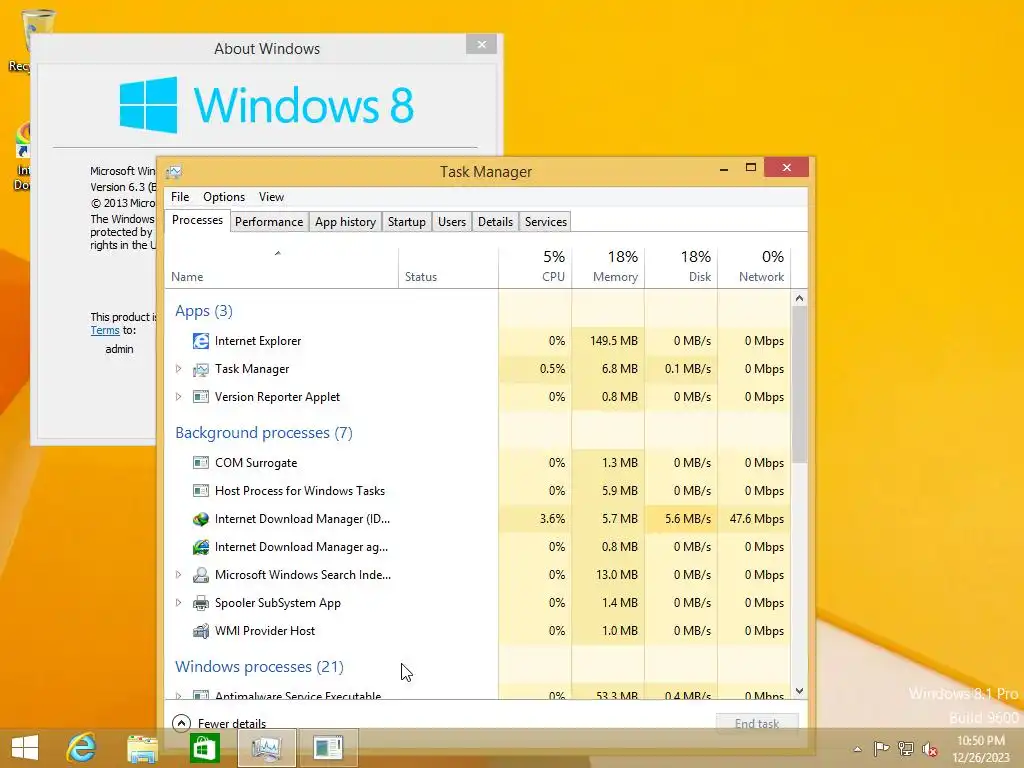1024x768 pixels.
Task: Click the 47.6 Mbps network value
Action: click(x=756, y=519)
